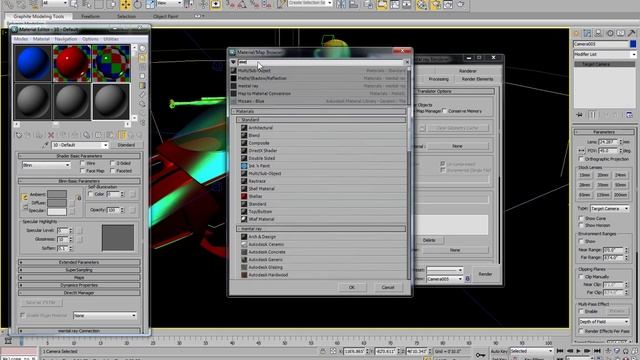The width and height of the screenshot is (640, 360).
Task: Open the Navigation menu in Material Editor
Action: (x=66, y=39)
